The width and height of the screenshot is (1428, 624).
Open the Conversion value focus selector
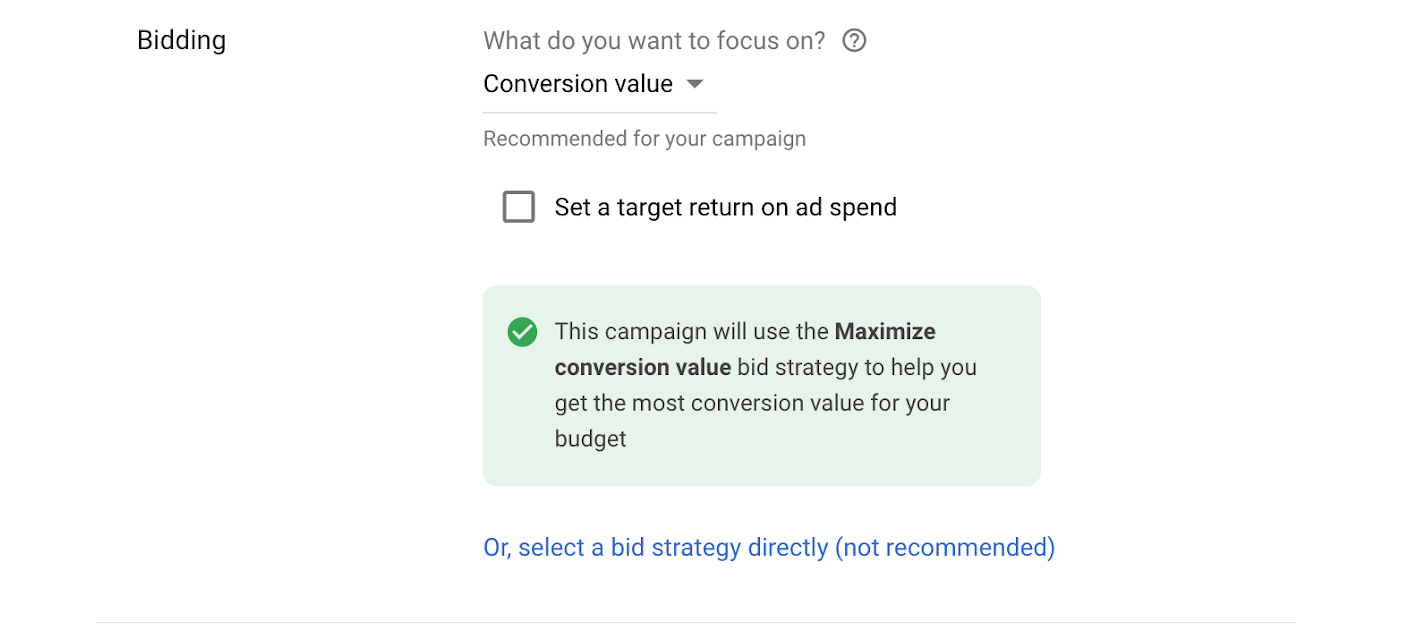578,84
